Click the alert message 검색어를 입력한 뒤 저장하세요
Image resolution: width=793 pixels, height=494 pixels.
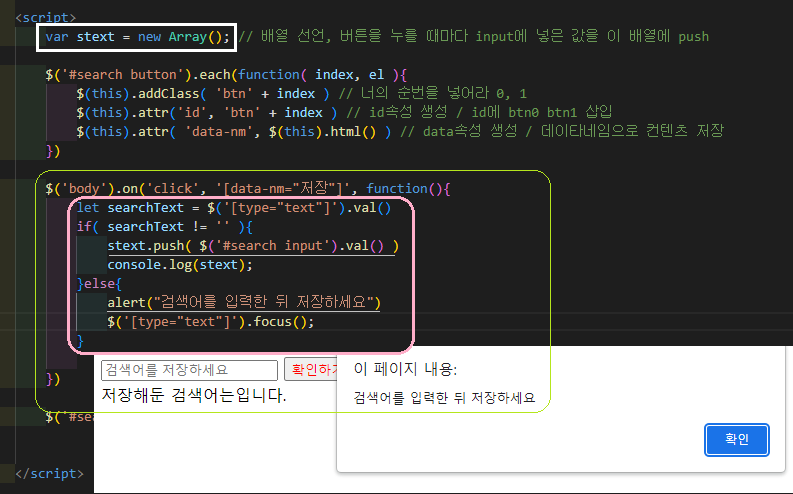pos(444,397)
